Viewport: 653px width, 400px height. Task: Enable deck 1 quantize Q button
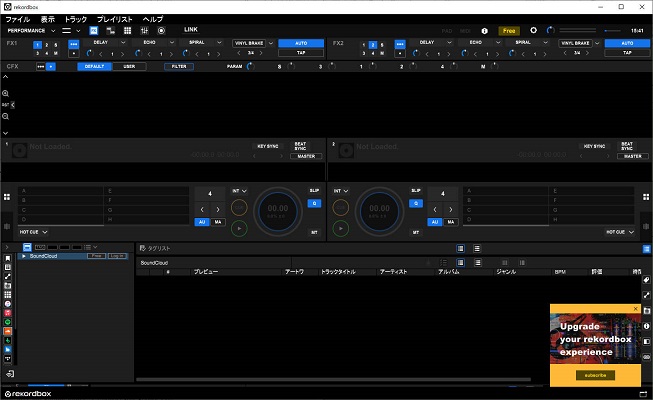(x=314, y=203)
